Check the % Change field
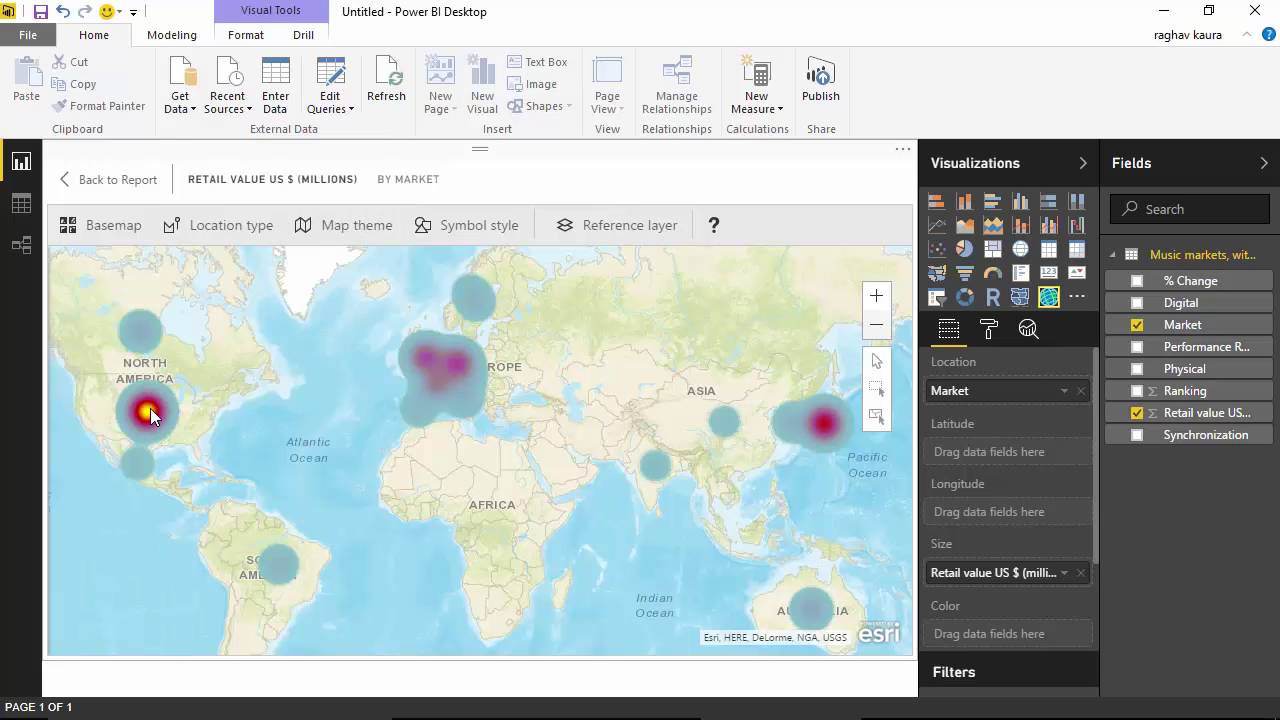 click(x=1137, y=281)
